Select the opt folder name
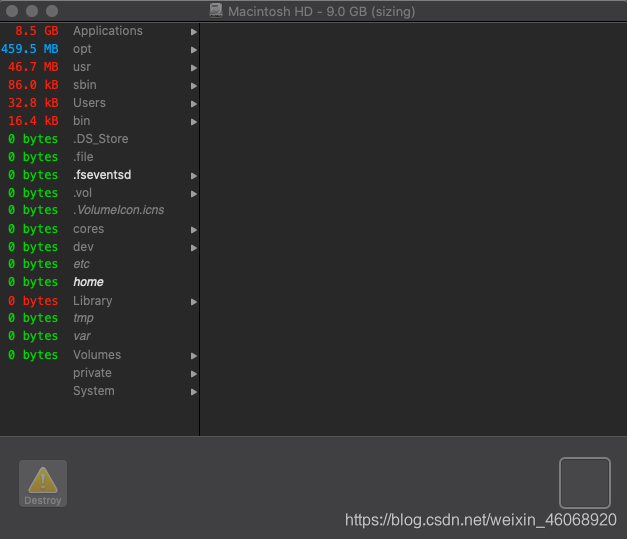The image size is (627, 539). [82, 49]
